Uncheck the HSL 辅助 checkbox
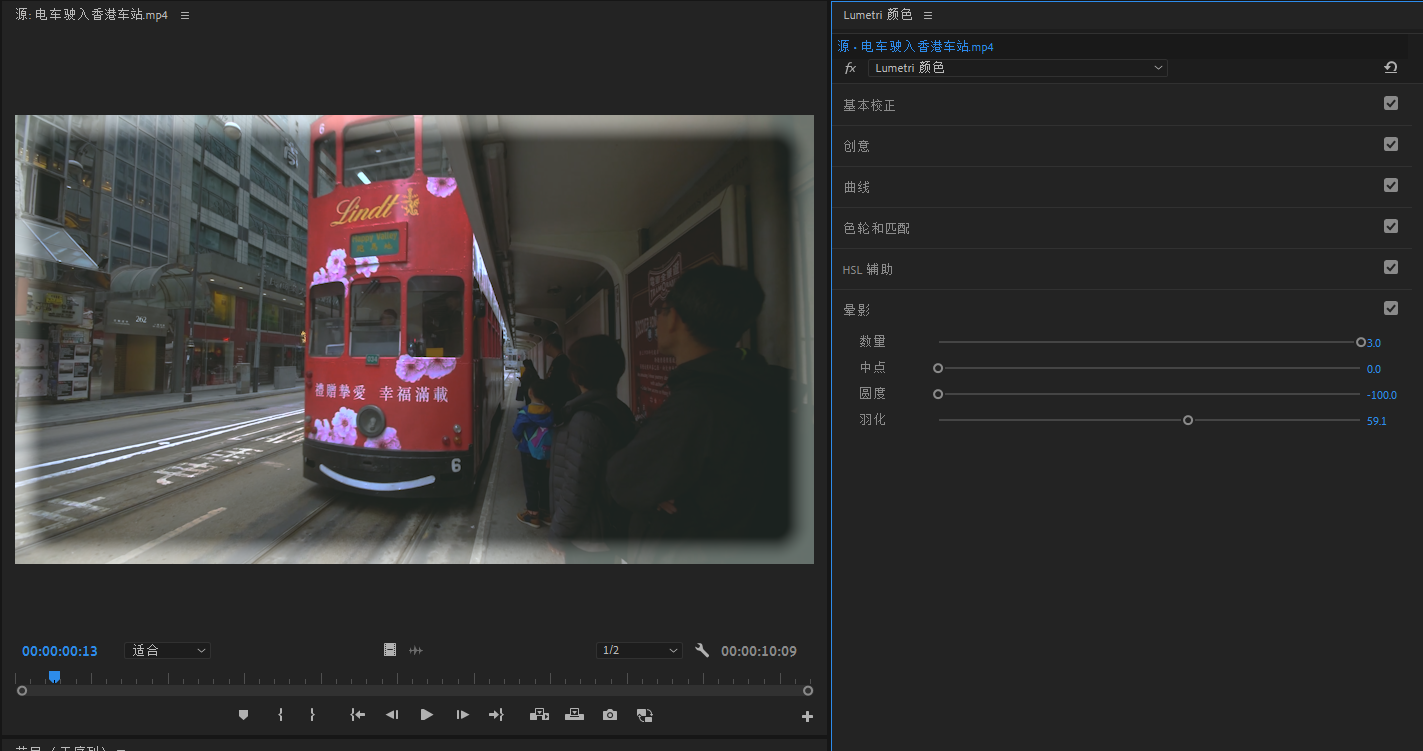This screenshot has height=751, width=1423. (1391, 267)
